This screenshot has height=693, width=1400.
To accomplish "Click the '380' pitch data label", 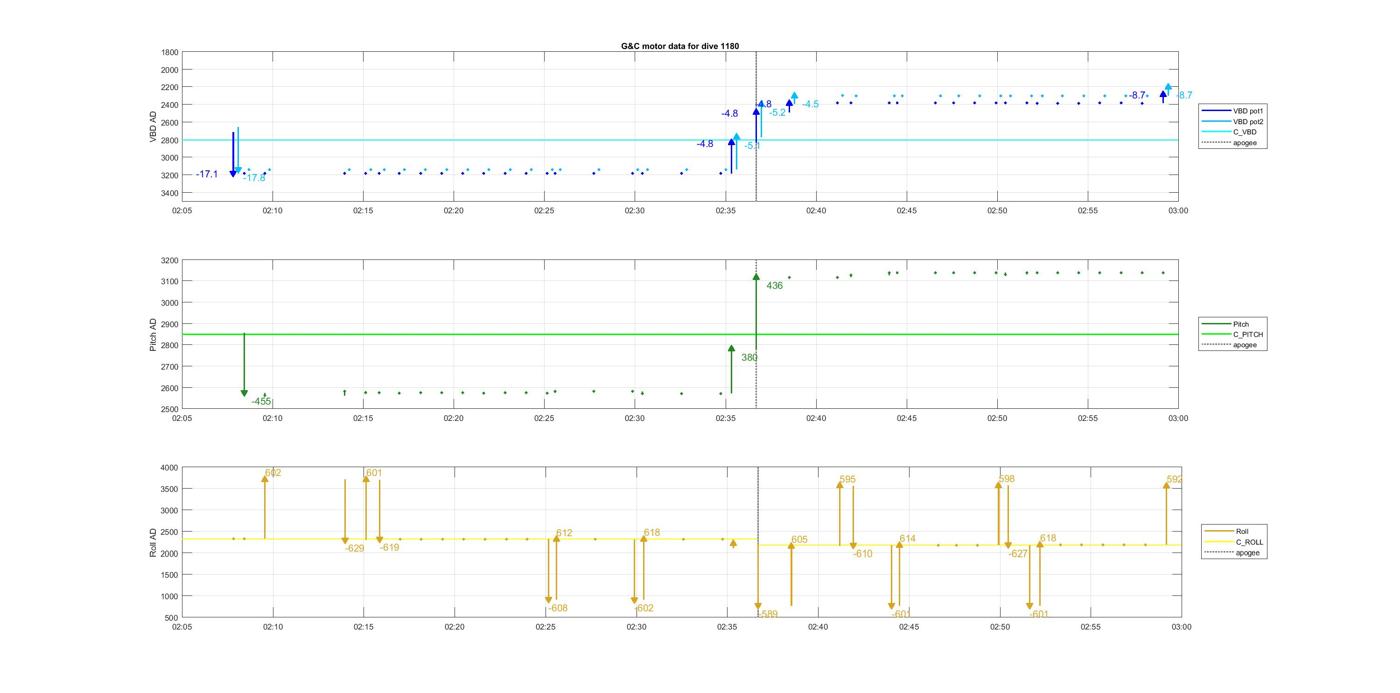I will [749, 357].
